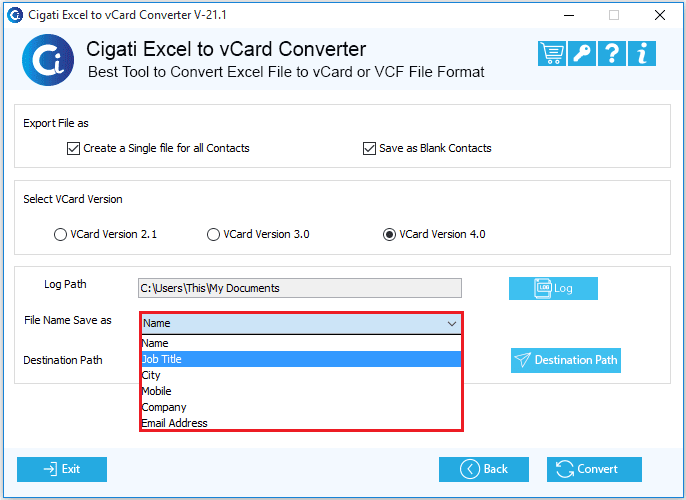686x500 pixels.
Task: Click the Destination Path button
Action: point(566,360)
